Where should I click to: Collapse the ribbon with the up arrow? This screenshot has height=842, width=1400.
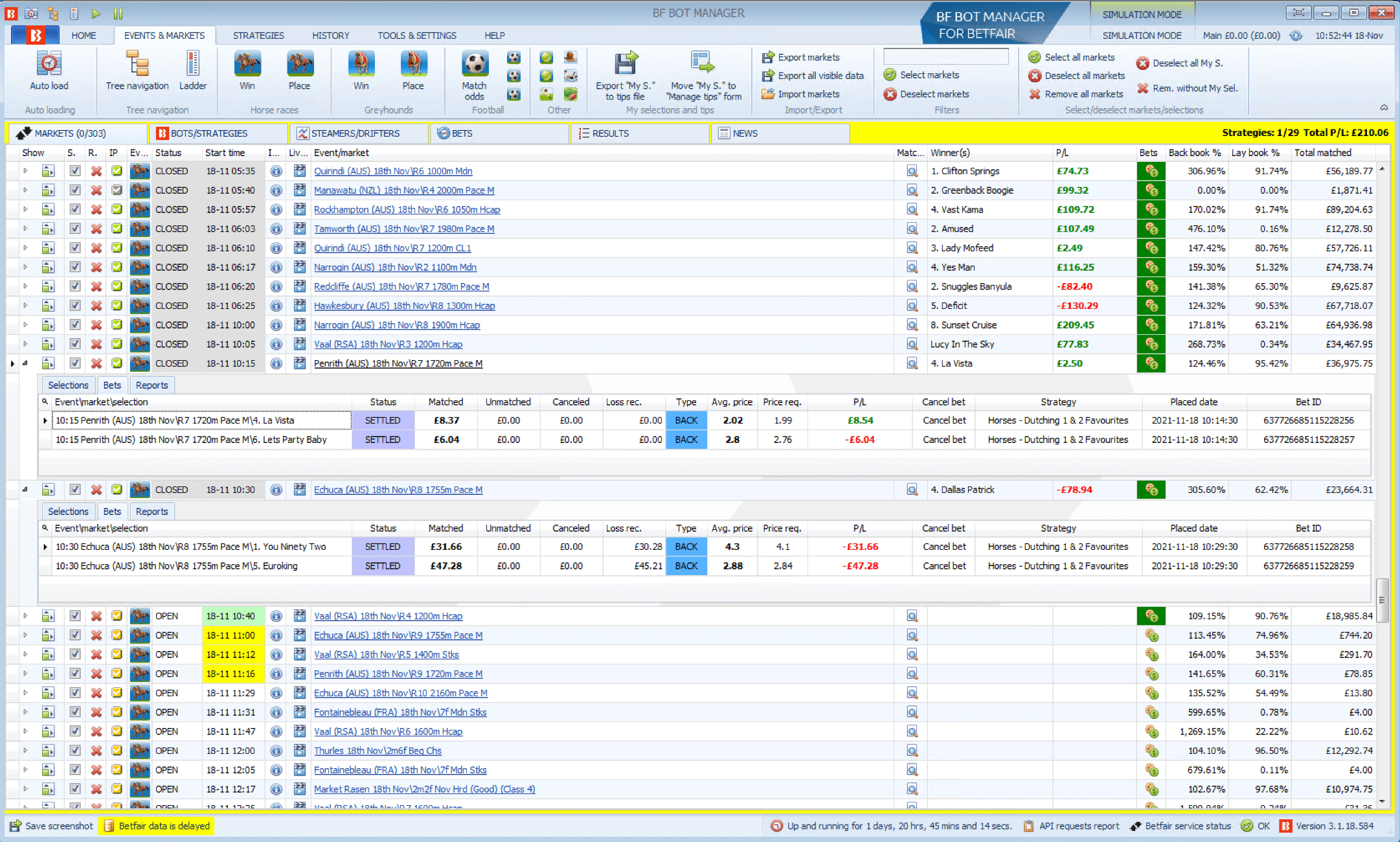pos(1384,108)
